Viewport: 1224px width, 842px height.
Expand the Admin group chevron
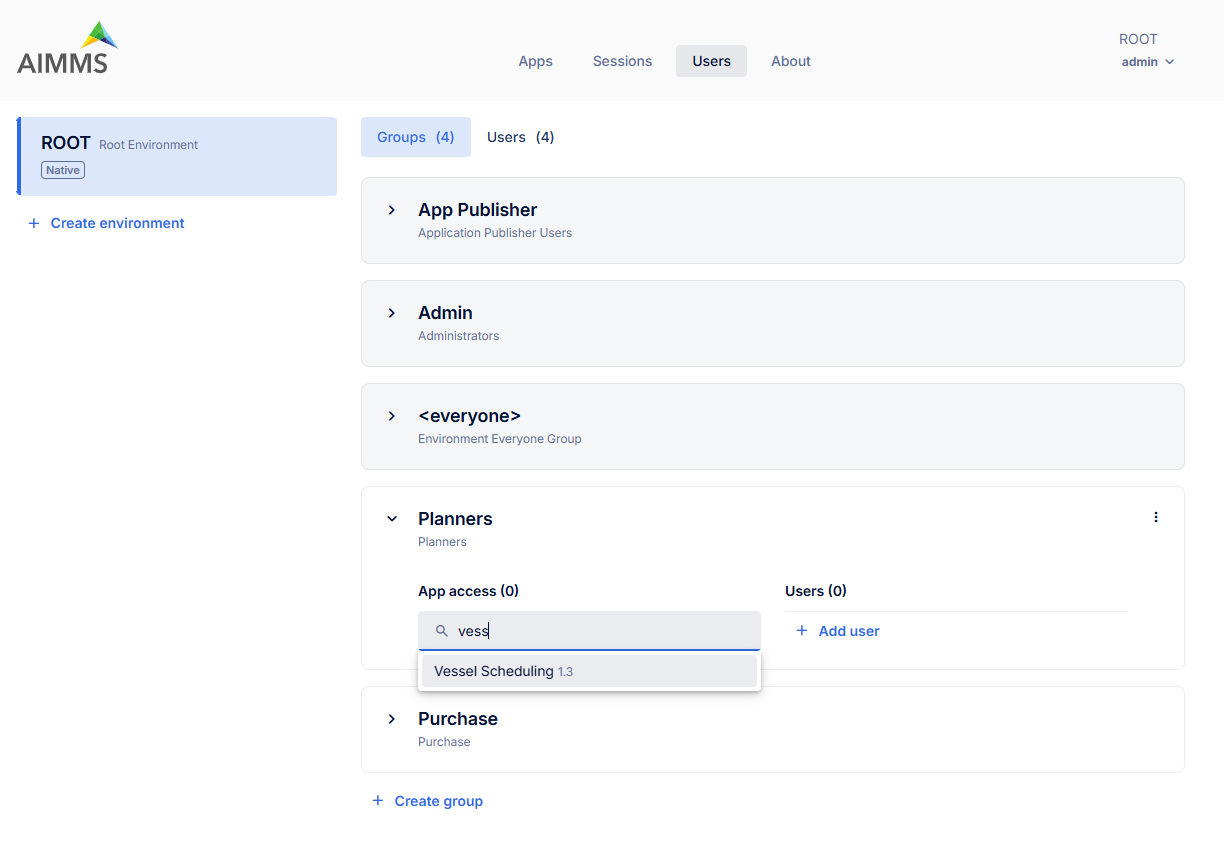(392, 313)
